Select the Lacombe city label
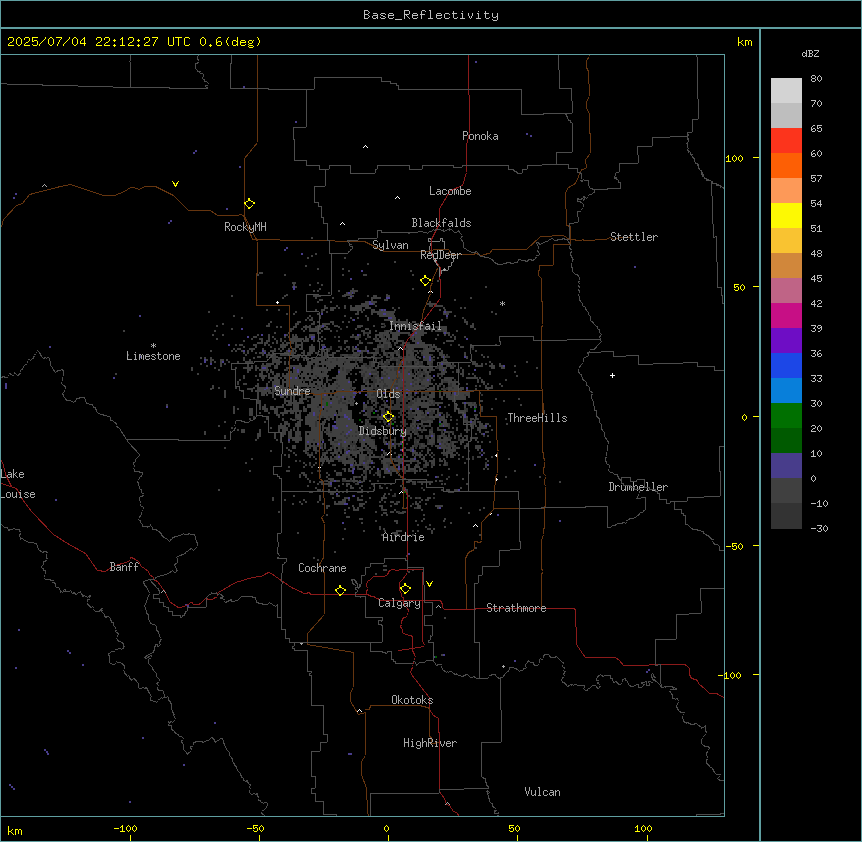The height and width of the screenshot is (842, 862). point(450,191)
